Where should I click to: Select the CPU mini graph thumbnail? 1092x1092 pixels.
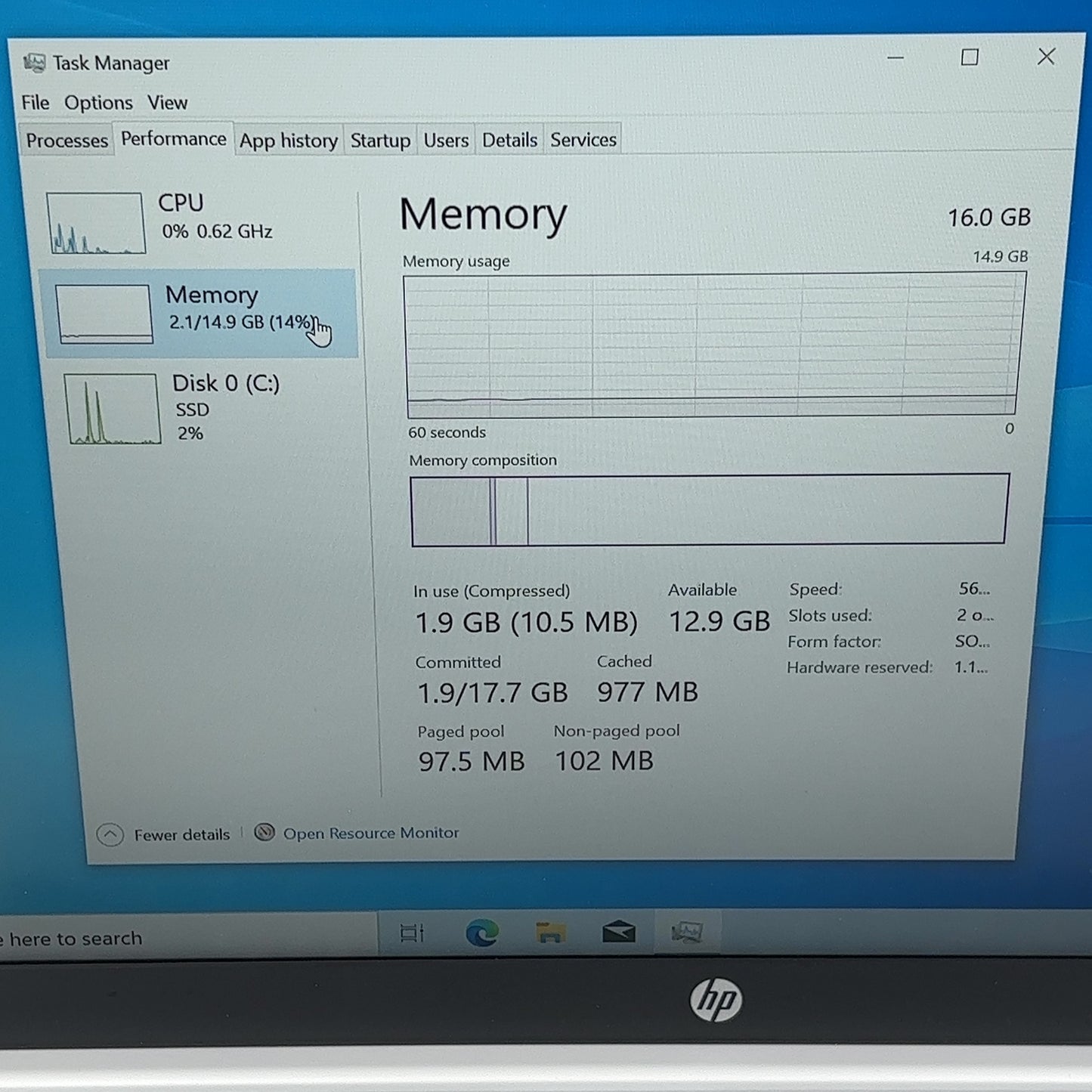click(x=95, y=222)
